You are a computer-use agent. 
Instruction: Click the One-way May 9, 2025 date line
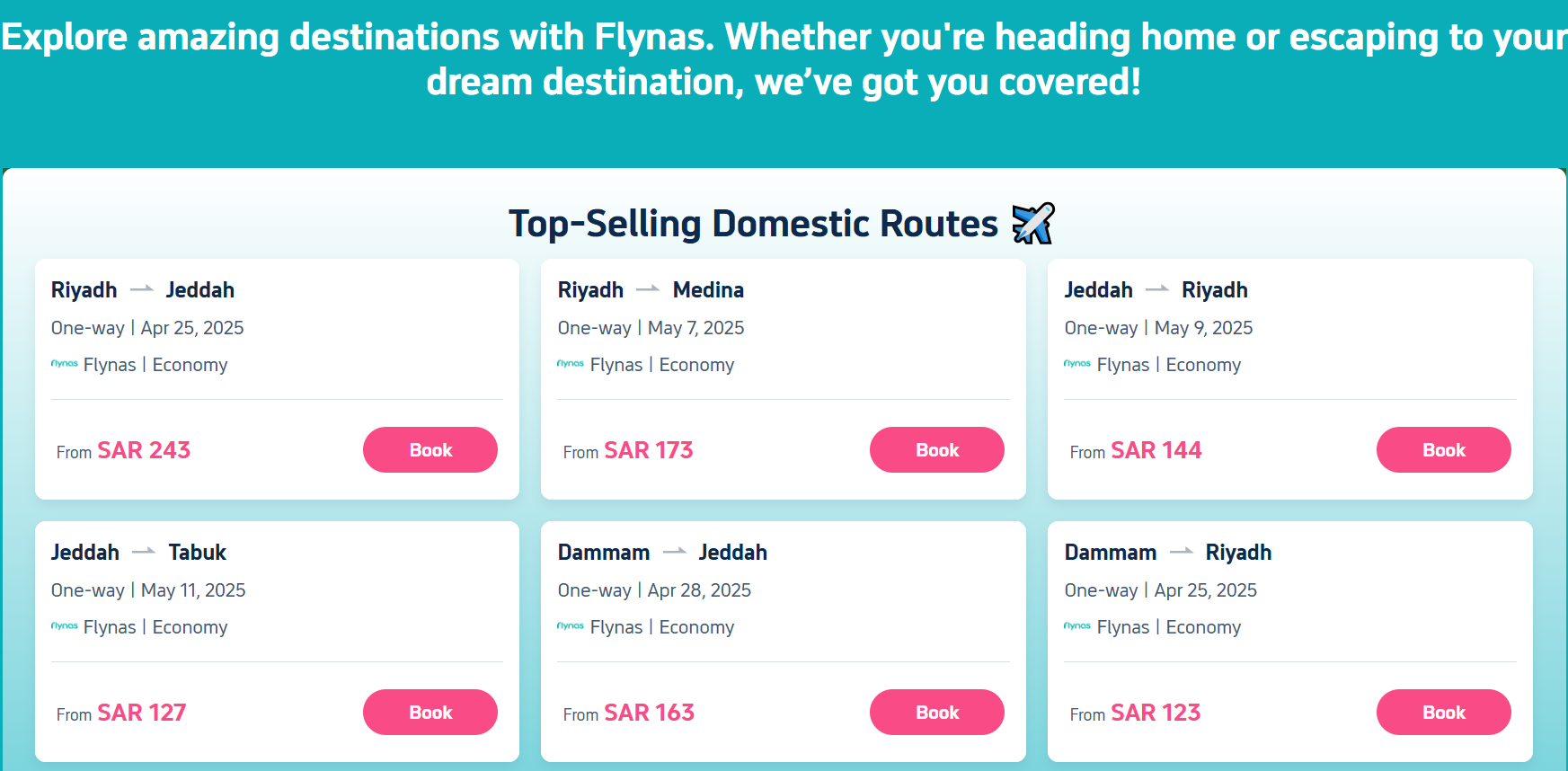(x=1158, y=328)
